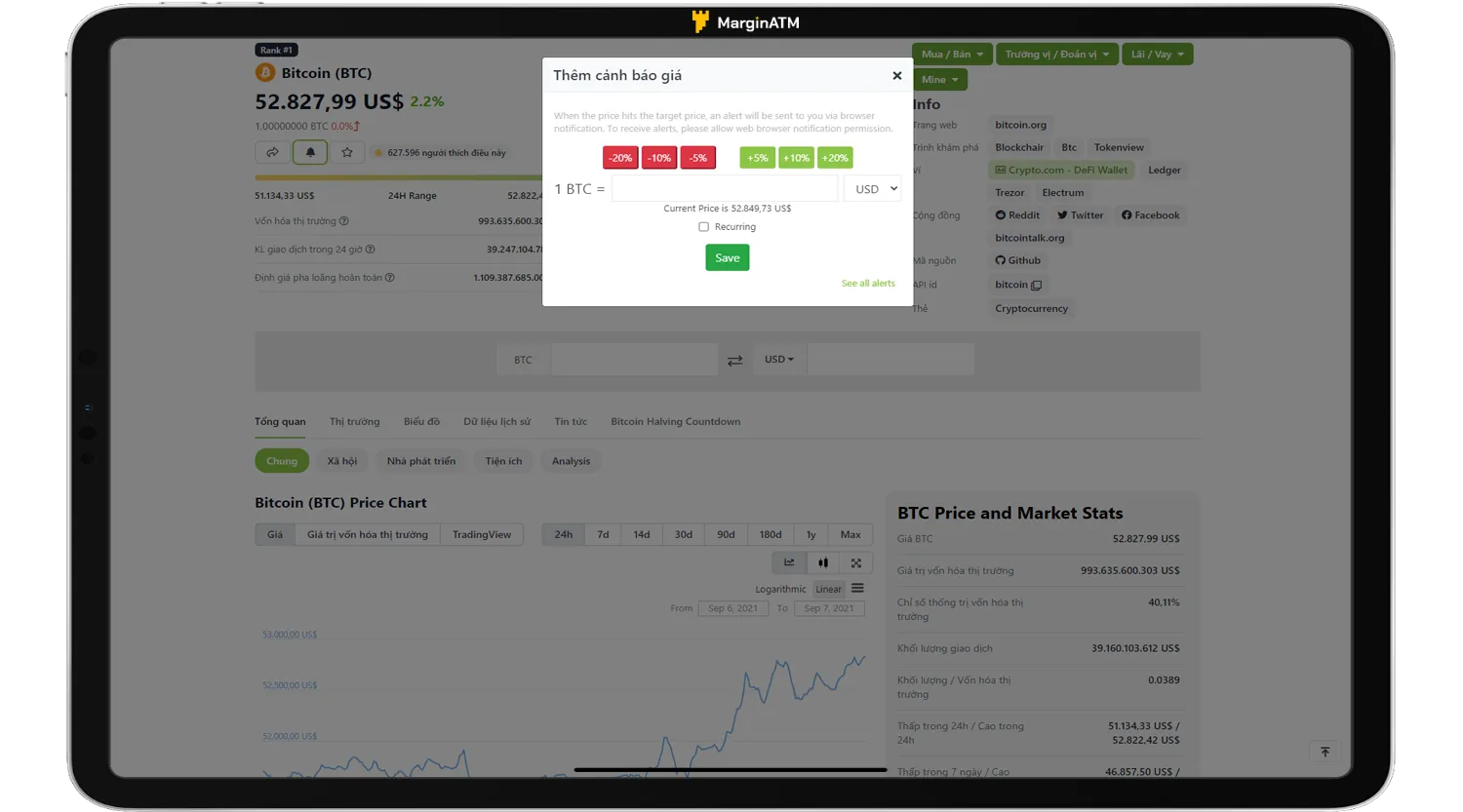1463x812 pixels.
Task: Select the candlestick chart icon
Action: tap(823, 562)
